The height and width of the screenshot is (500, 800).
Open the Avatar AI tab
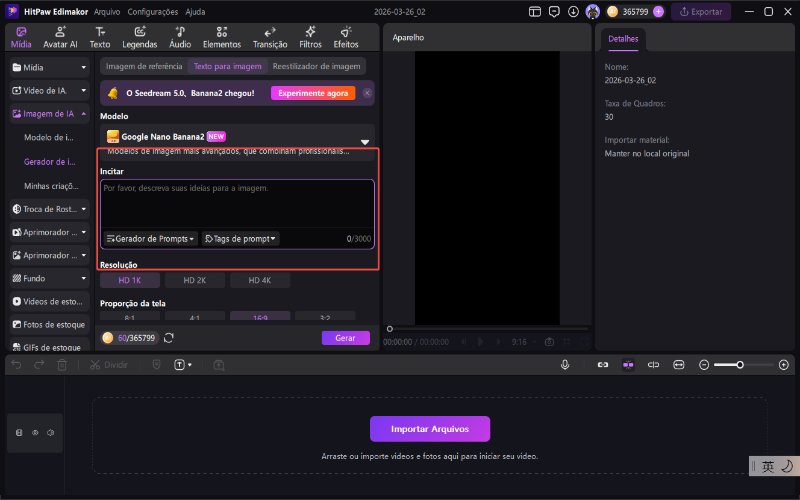pos(60,37)
